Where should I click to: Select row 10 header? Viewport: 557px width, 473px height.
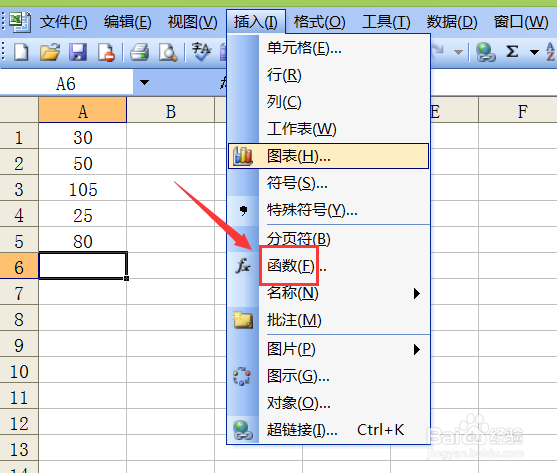[x=19, y=370]
